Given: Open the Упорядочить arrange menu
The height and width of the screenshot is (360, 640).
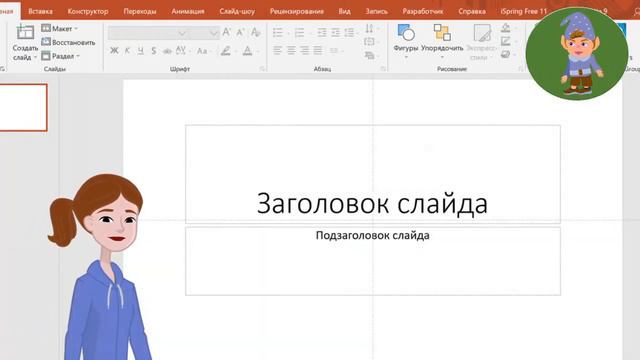Looking at the screenshot, I should pos(442,41).
